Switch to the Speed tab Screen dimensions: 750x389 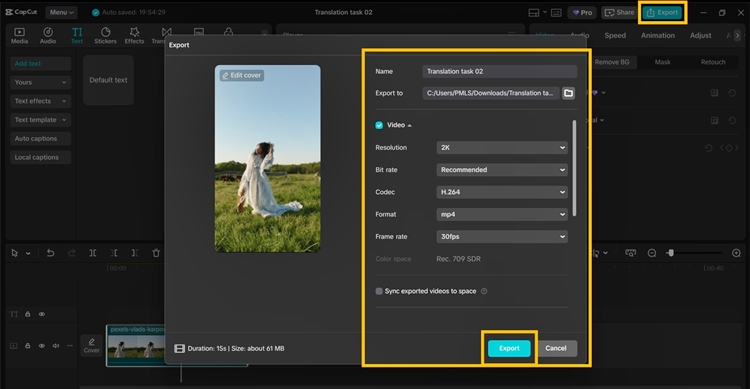(615, 35)
